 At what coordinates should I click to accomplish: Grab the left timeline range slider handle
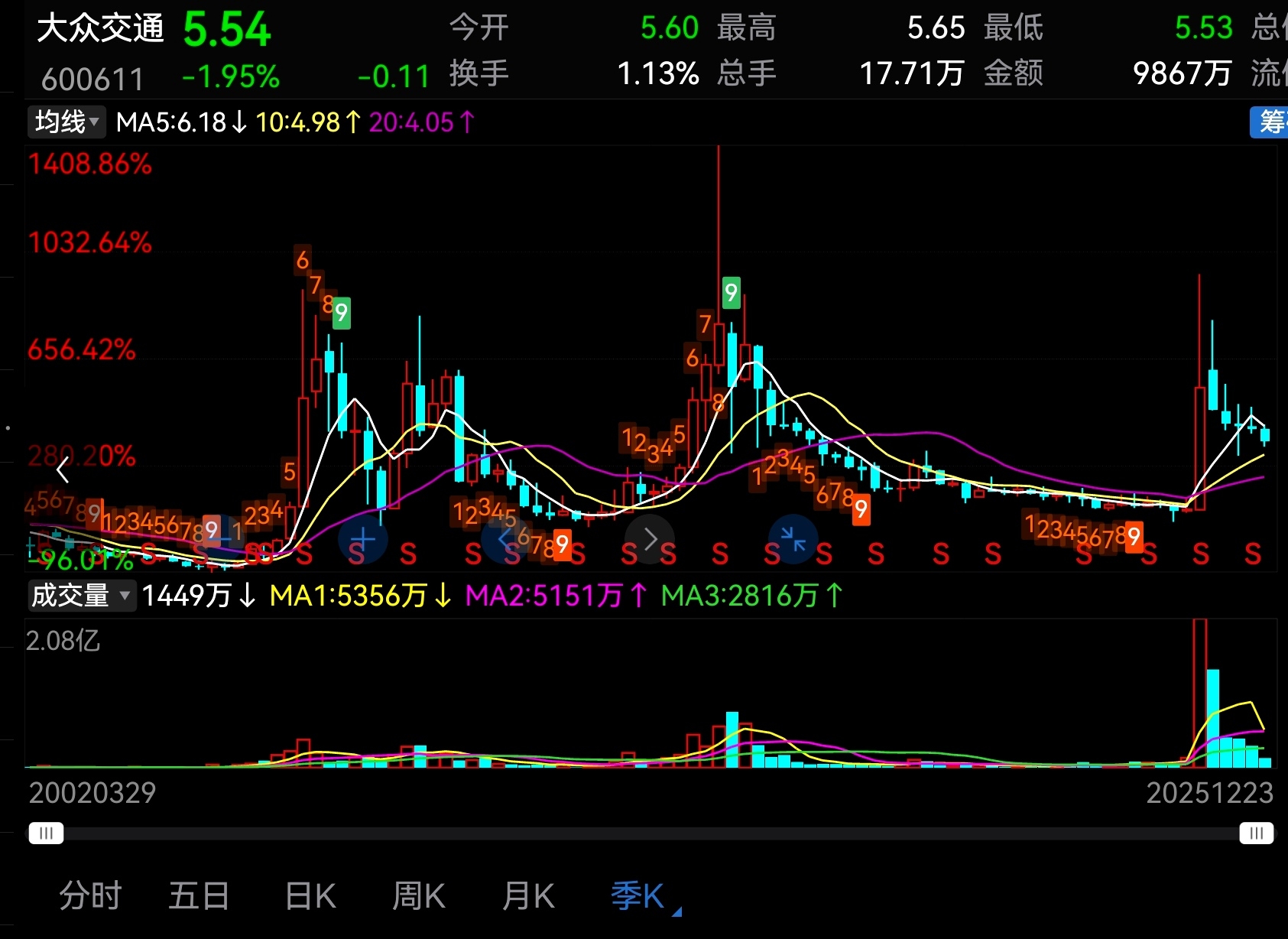click(x=46, y=833)
